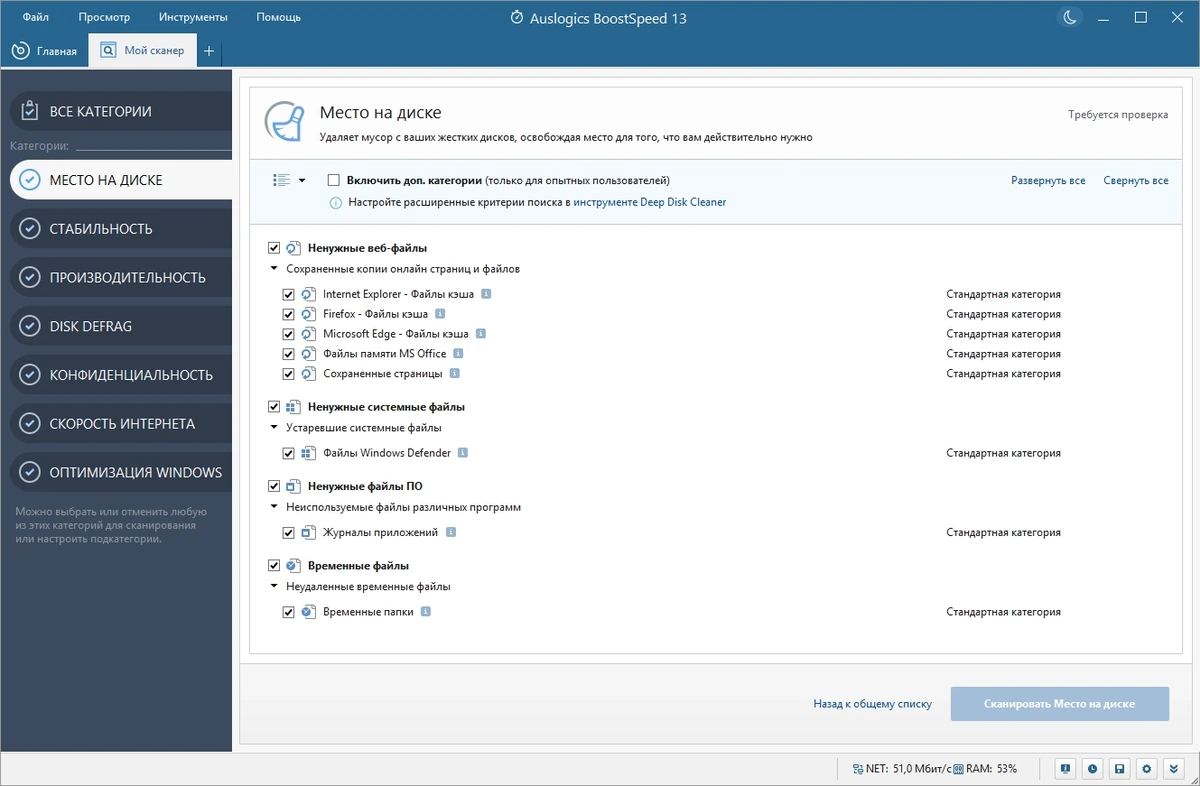Click the double-chevron icon in status bar

[1174, 769]
